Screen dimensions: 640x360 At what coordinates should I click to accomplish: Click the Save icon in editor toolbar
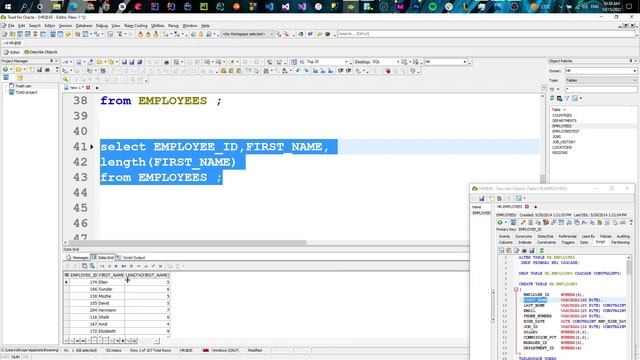124,62
